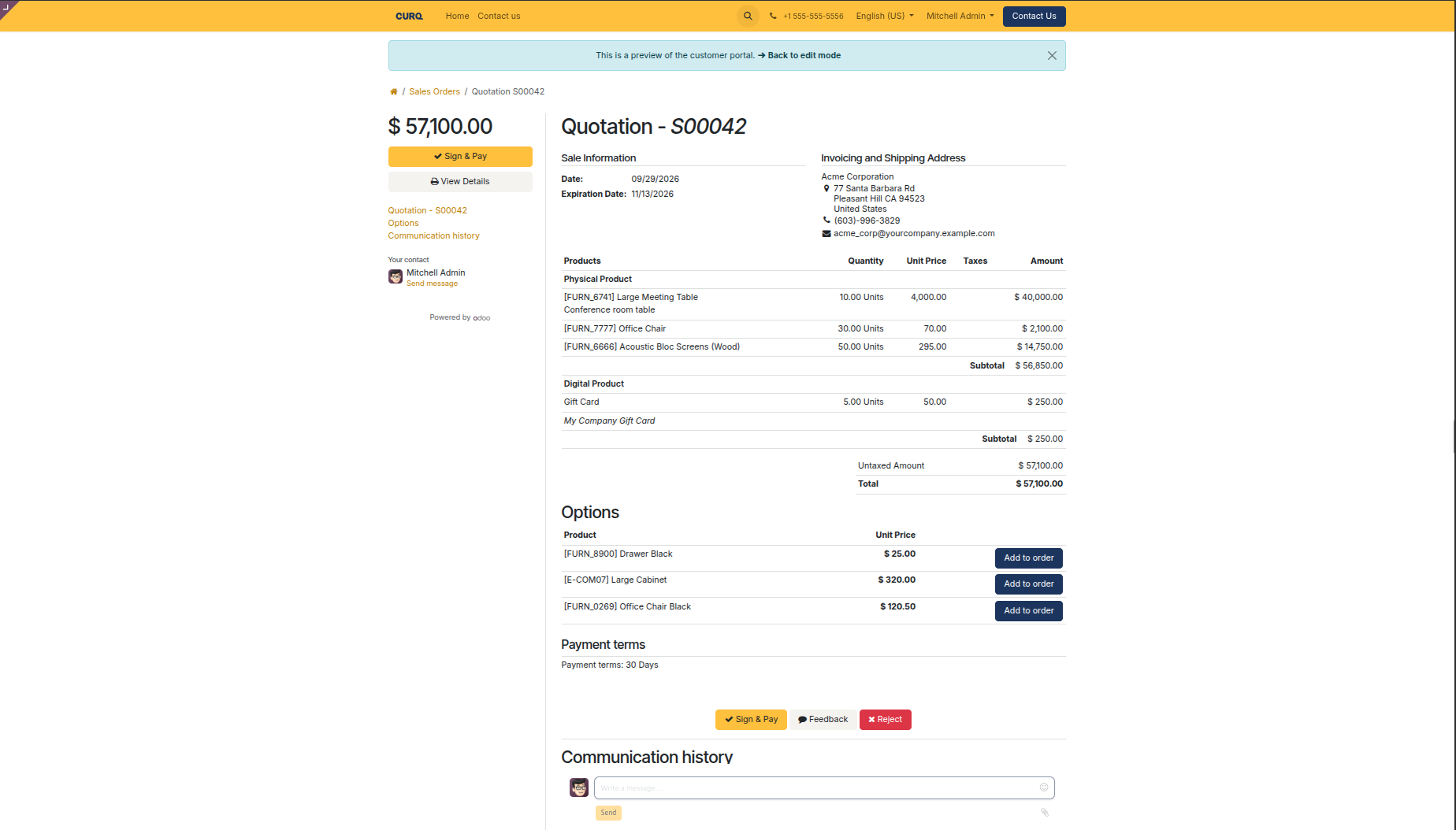Click the emoji picker in message box

point(1044,787)
